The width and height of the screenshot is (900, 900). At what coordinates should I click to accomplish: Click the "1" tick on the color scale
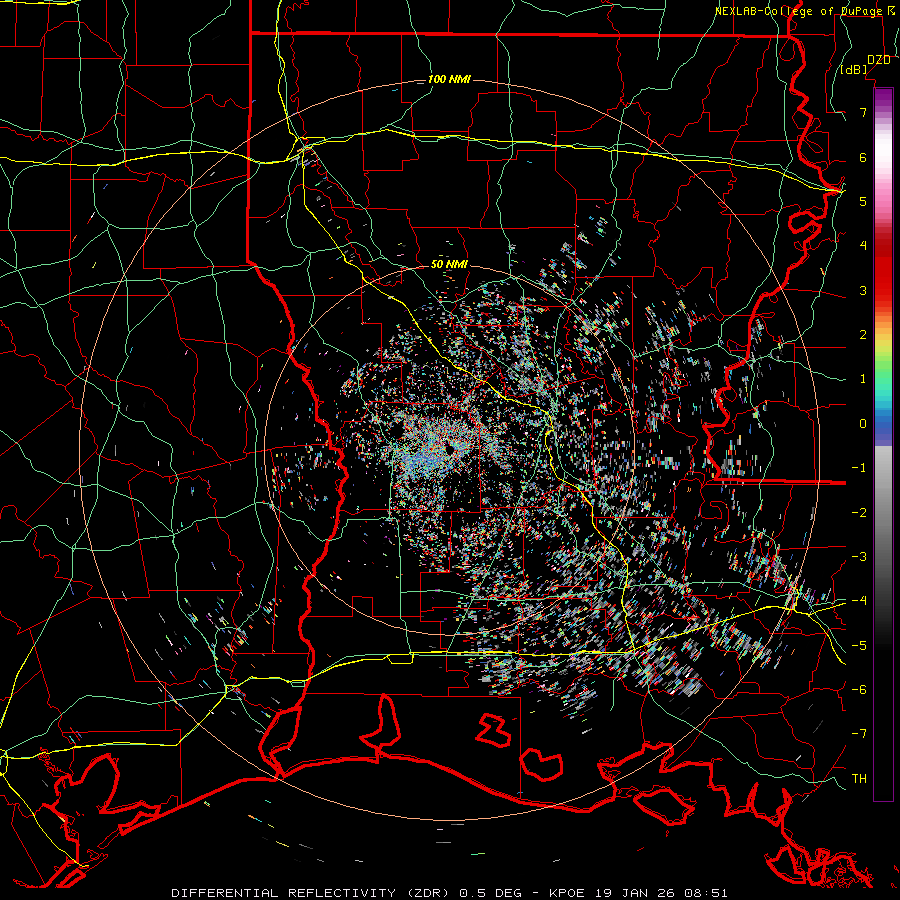tap(863, 379)
